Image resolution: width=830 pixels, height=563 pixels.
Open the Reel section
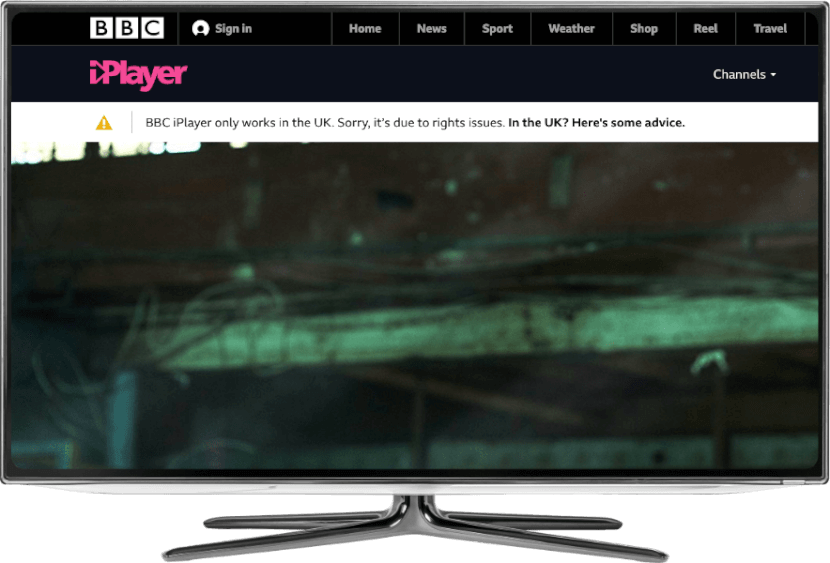coord(706,29)
